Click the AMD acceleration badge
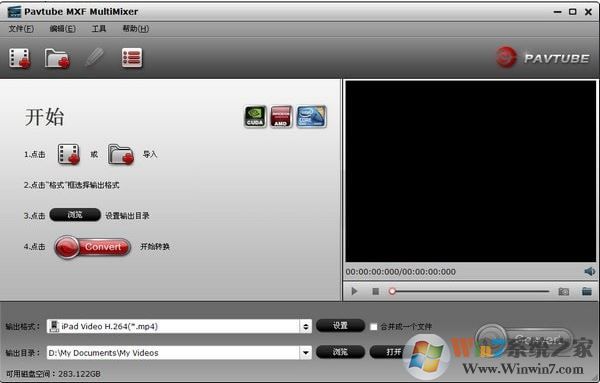This screenshot has height=383, width=600. pos(281,116)
